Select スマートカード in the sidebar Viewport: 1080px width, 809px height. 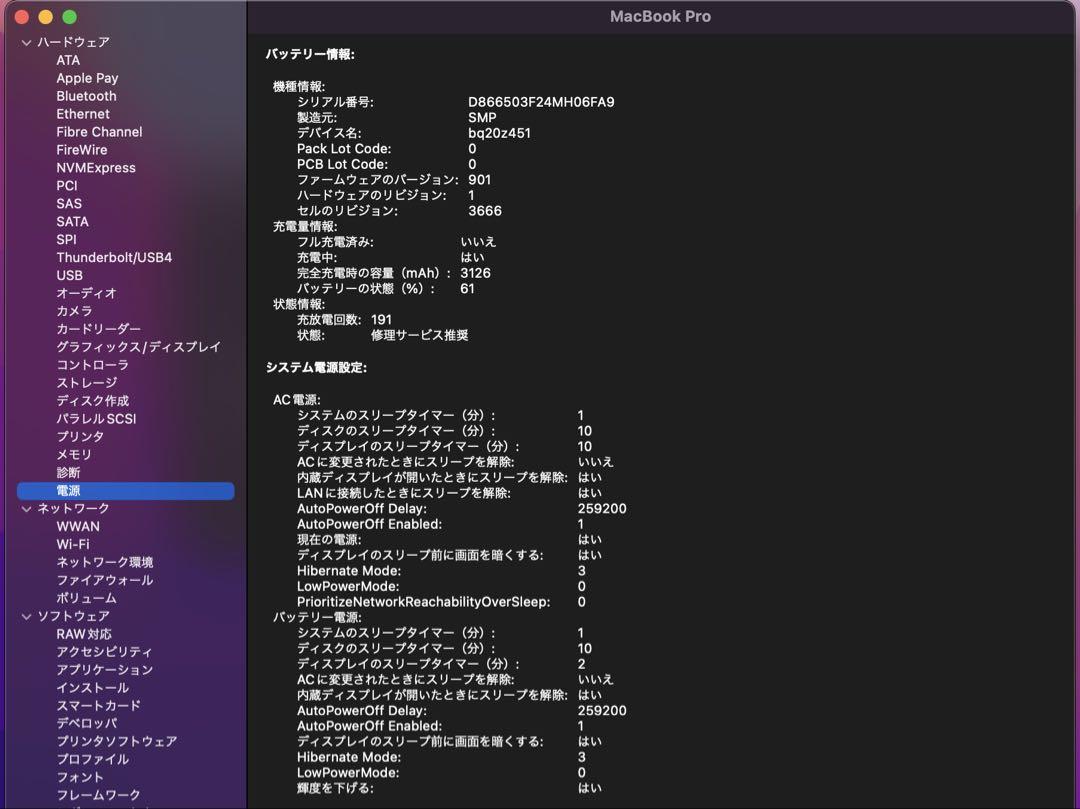point(98,706)
